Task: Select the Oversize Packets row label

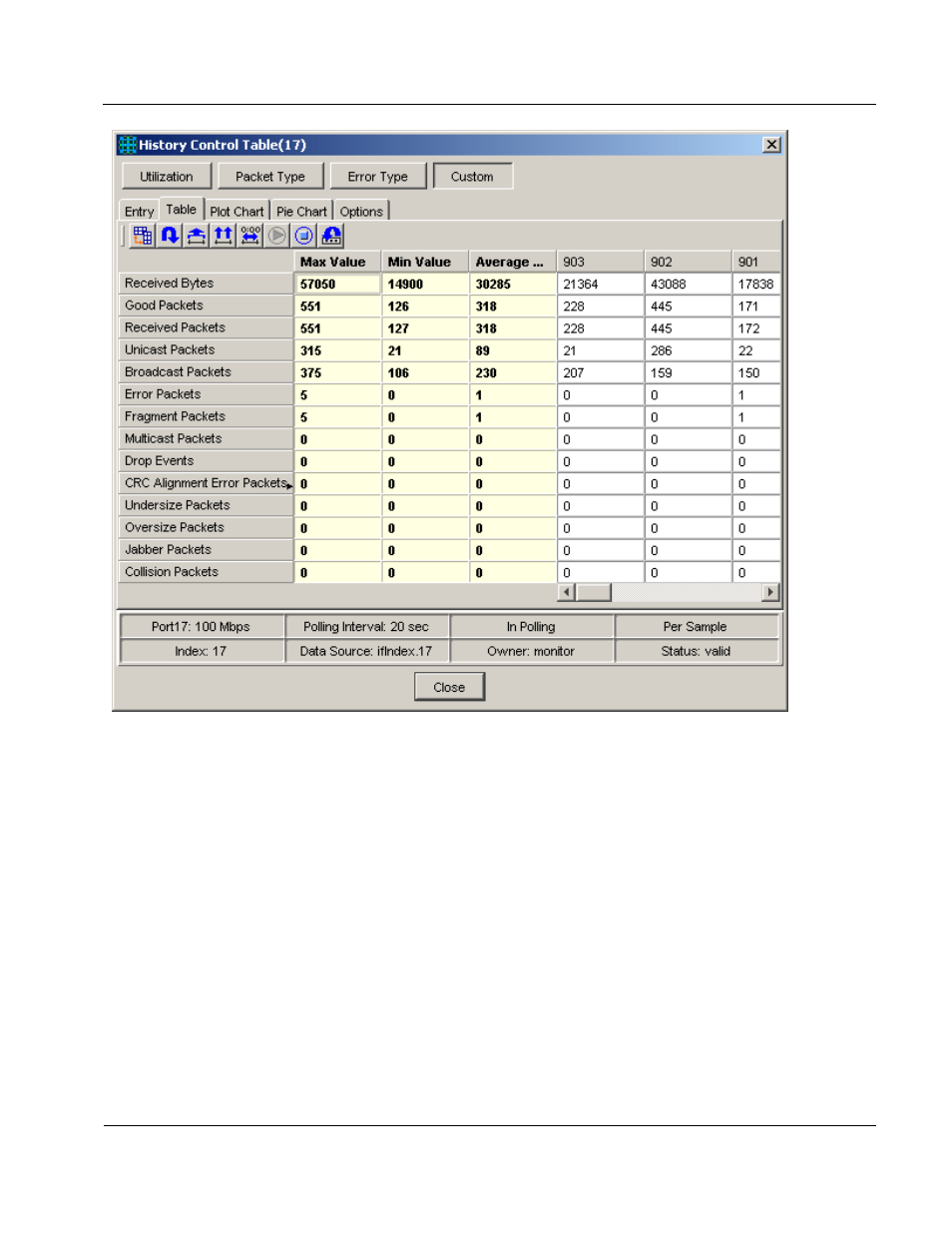Action: point(206,527)
